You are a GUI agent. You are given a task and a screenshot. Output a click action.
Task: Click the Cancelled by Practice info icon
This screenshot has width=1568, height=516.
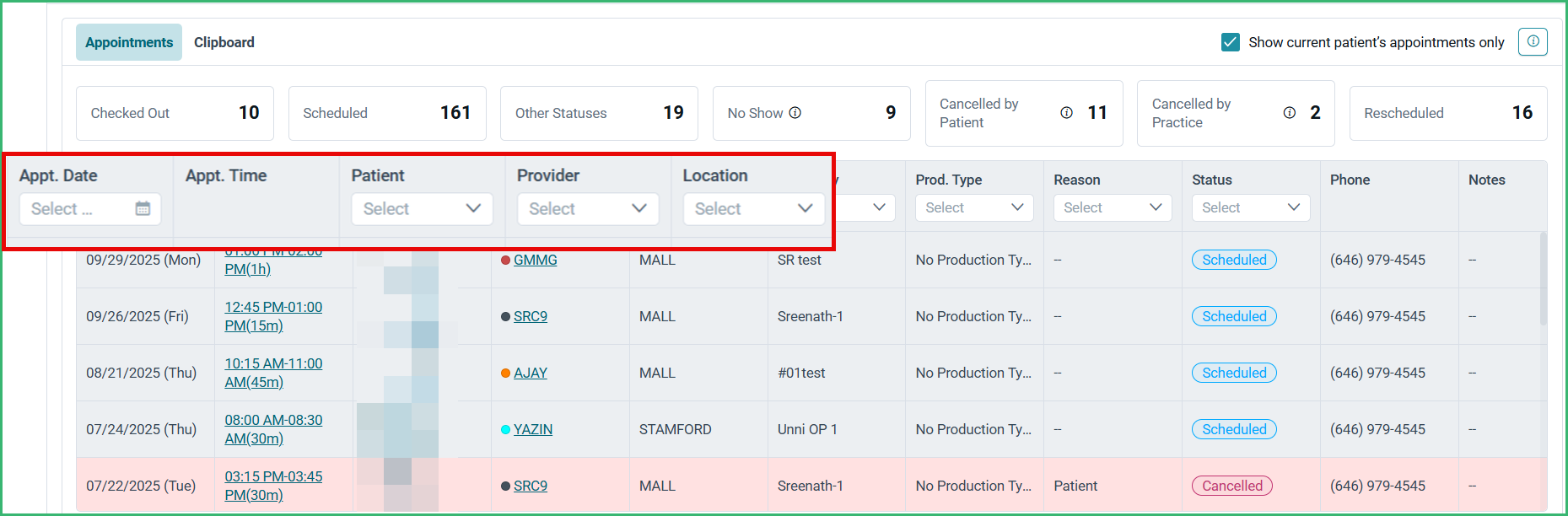point(1289,113)
